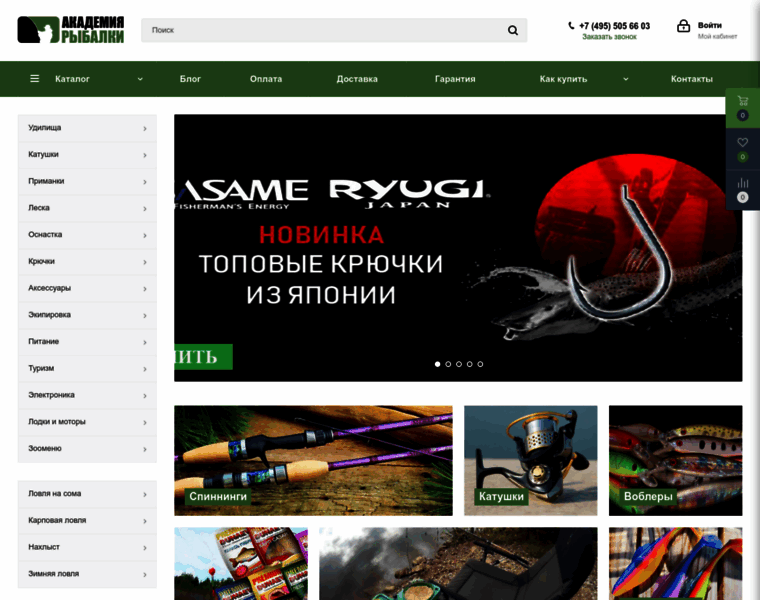The width and height of the screenshot is (760, 600).
Task: Open the Электроника sidebar category
Action: (x=87, y=395)
